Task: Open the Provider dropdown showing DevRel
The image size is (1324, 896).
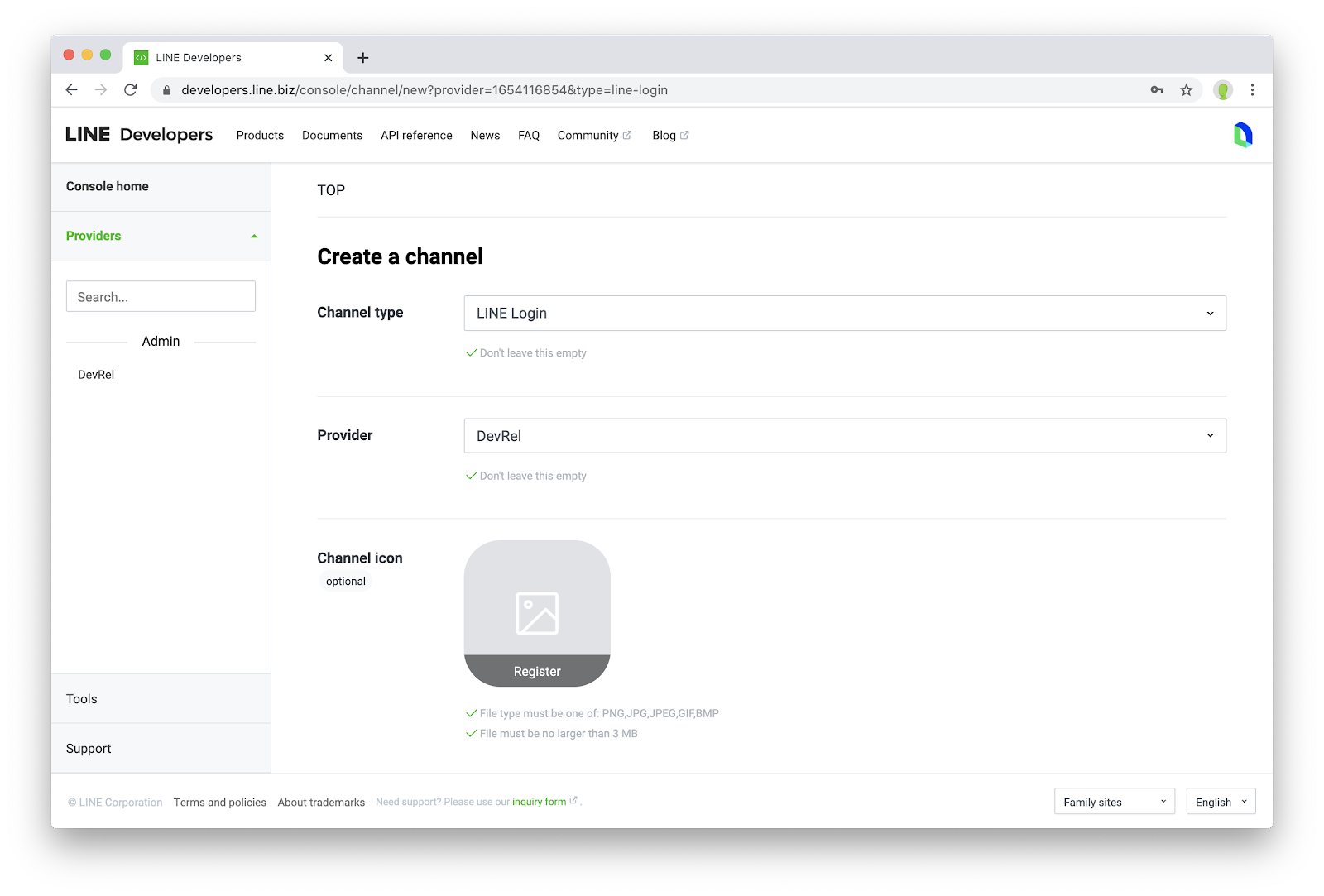Action: (845, 436)
